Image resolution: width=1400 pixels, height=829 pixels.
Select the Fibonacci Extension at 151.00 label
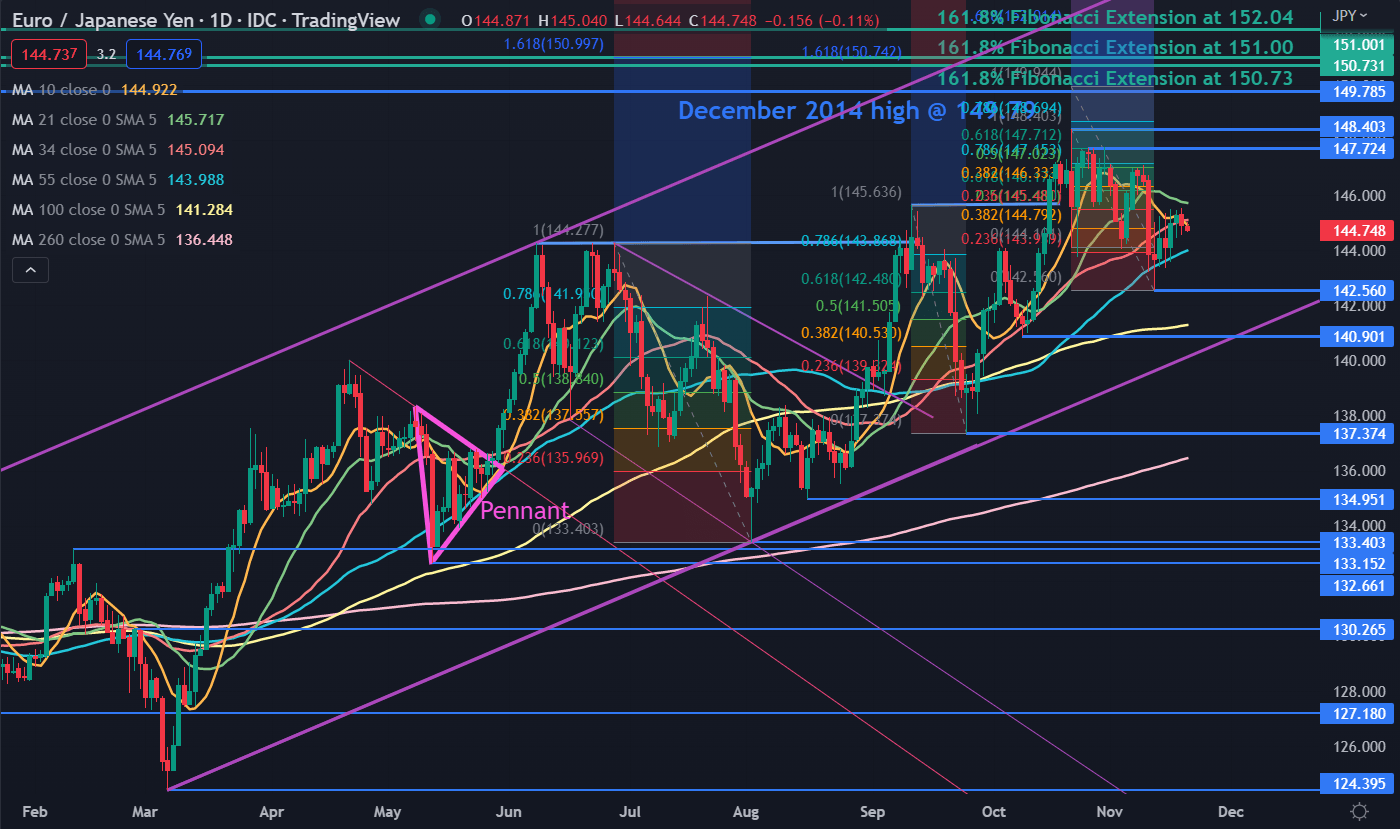[1115, 47]
